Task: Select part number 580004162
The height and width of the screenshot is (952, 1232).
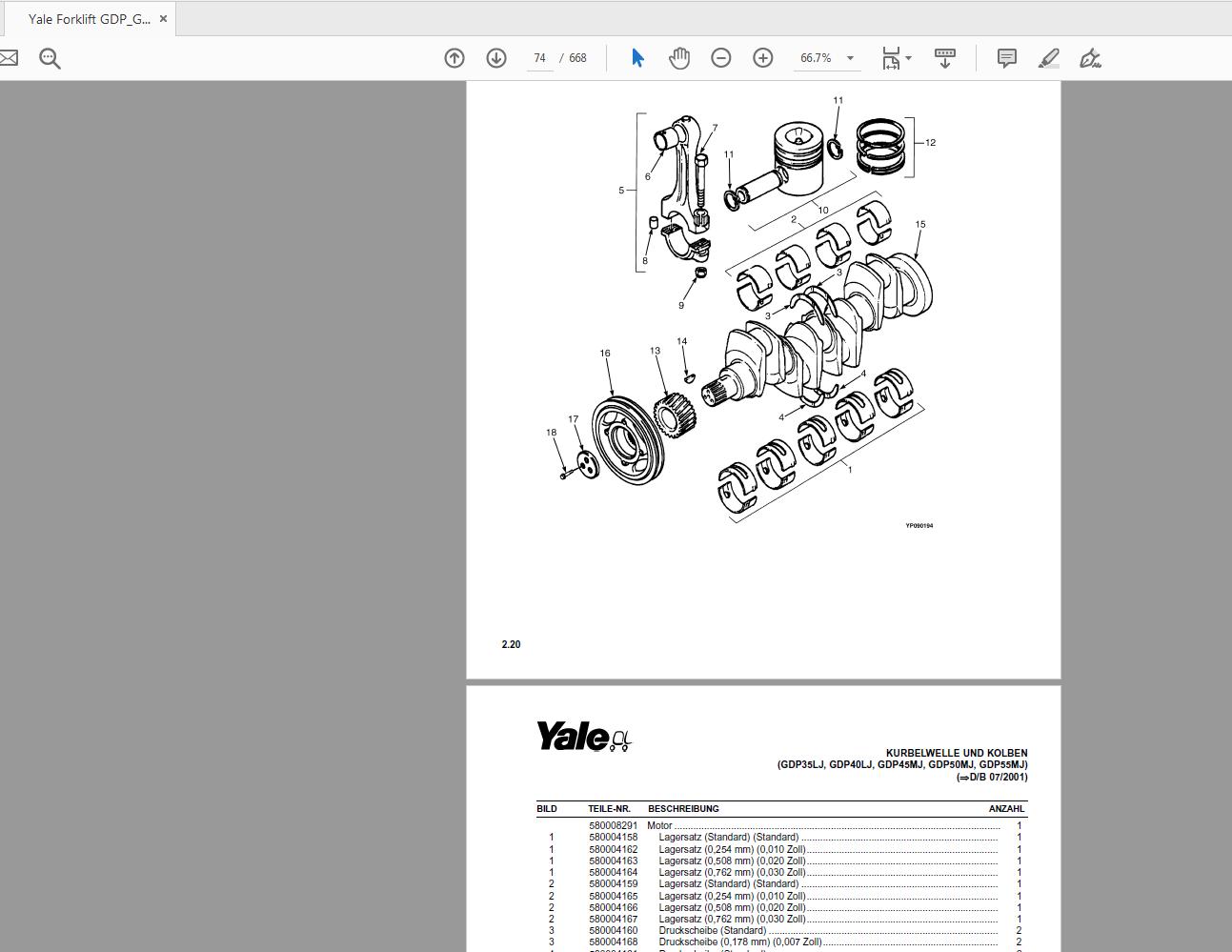Action: (x=613, y=849)
